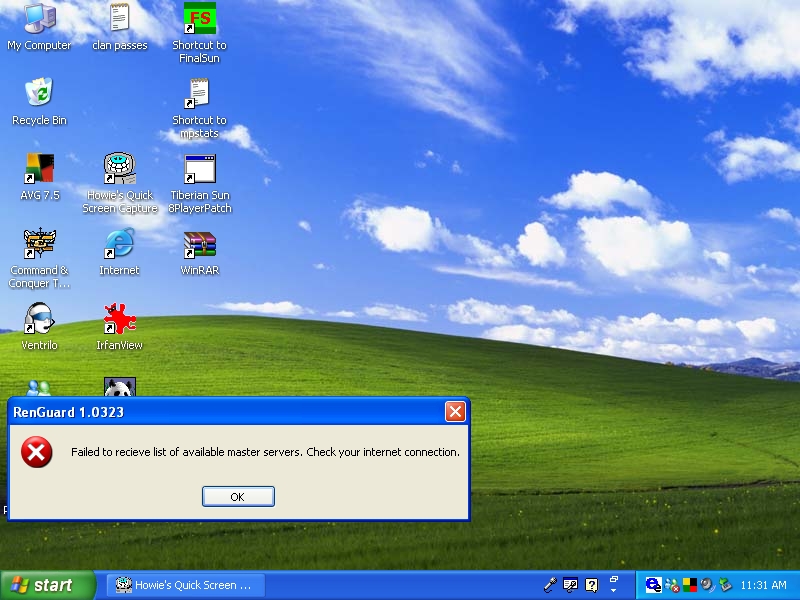Close the RenGuard 1.0323 dialog

(x=455, y=412)
